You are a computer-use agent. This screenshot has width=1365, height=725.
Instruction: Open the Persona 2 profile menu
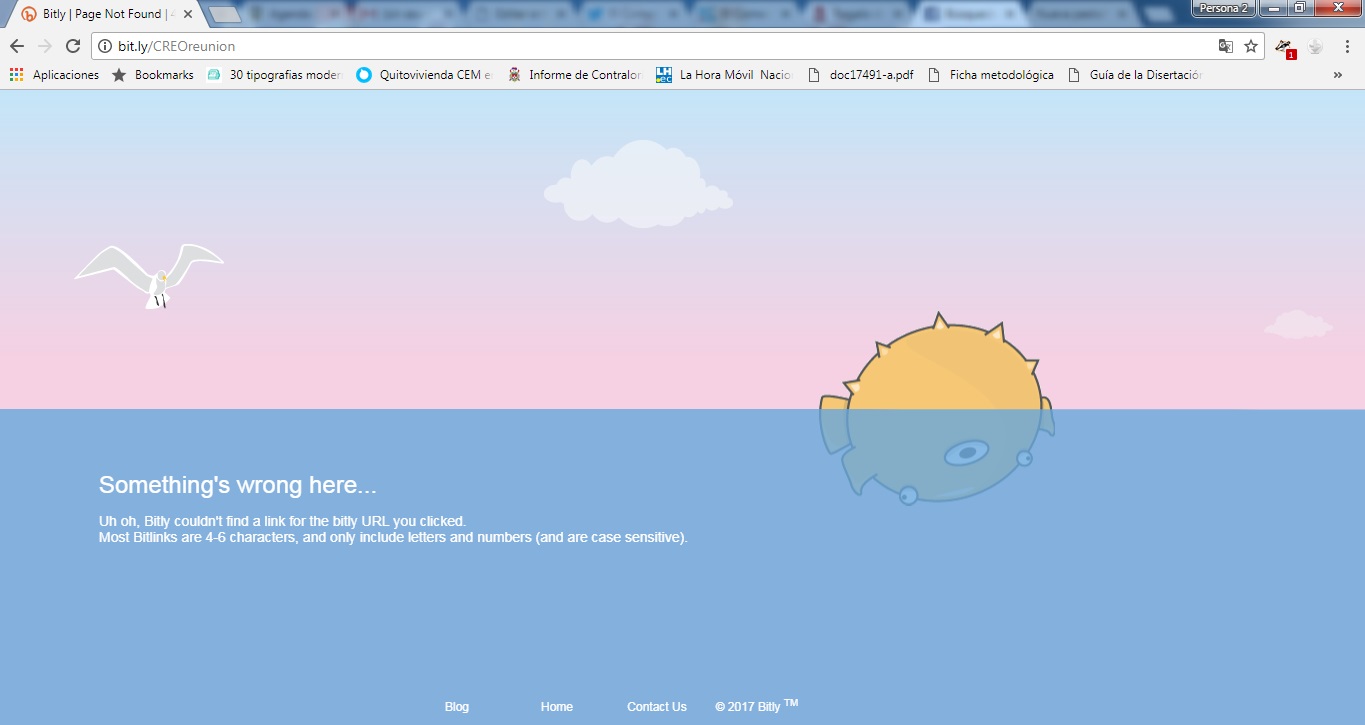coord(1223,8)
